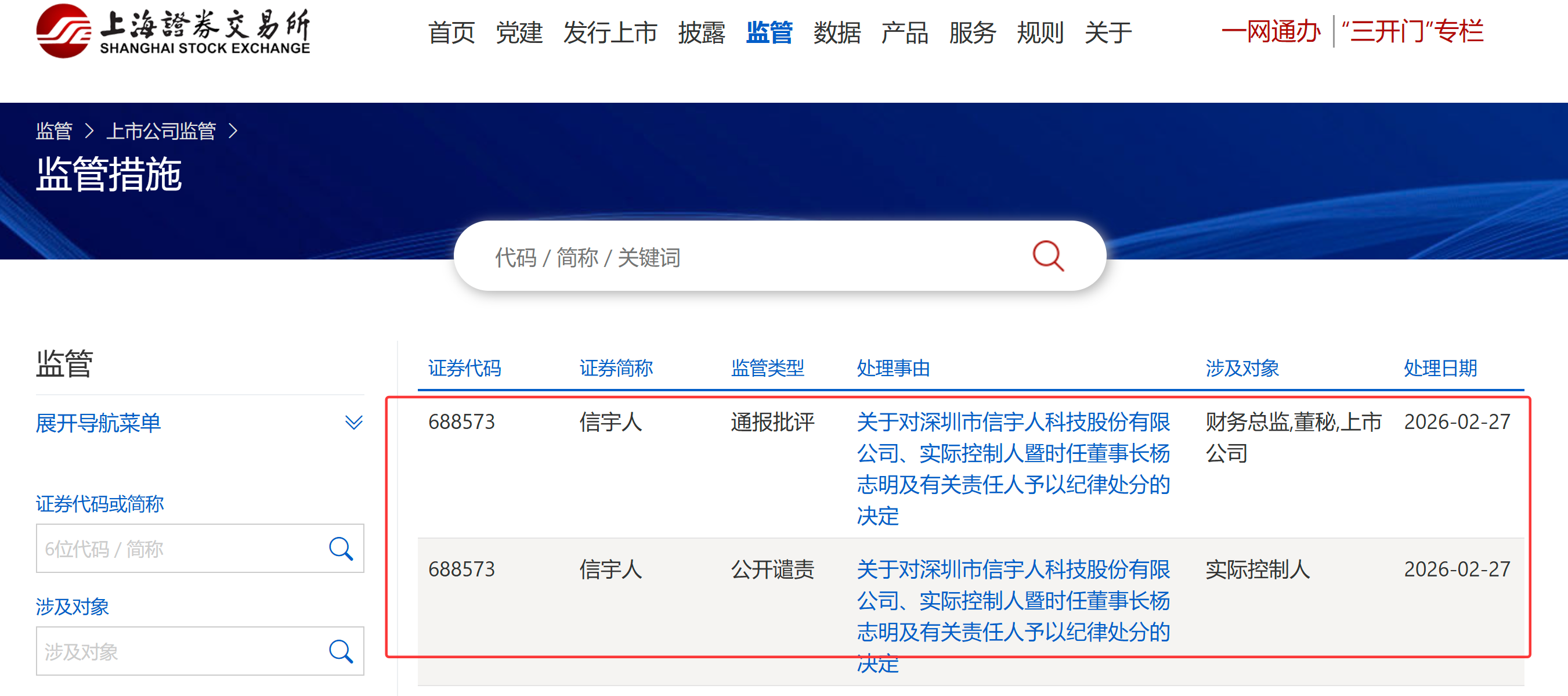
Task: Sort by 处理日期 column header
Action: point(1440,368)
